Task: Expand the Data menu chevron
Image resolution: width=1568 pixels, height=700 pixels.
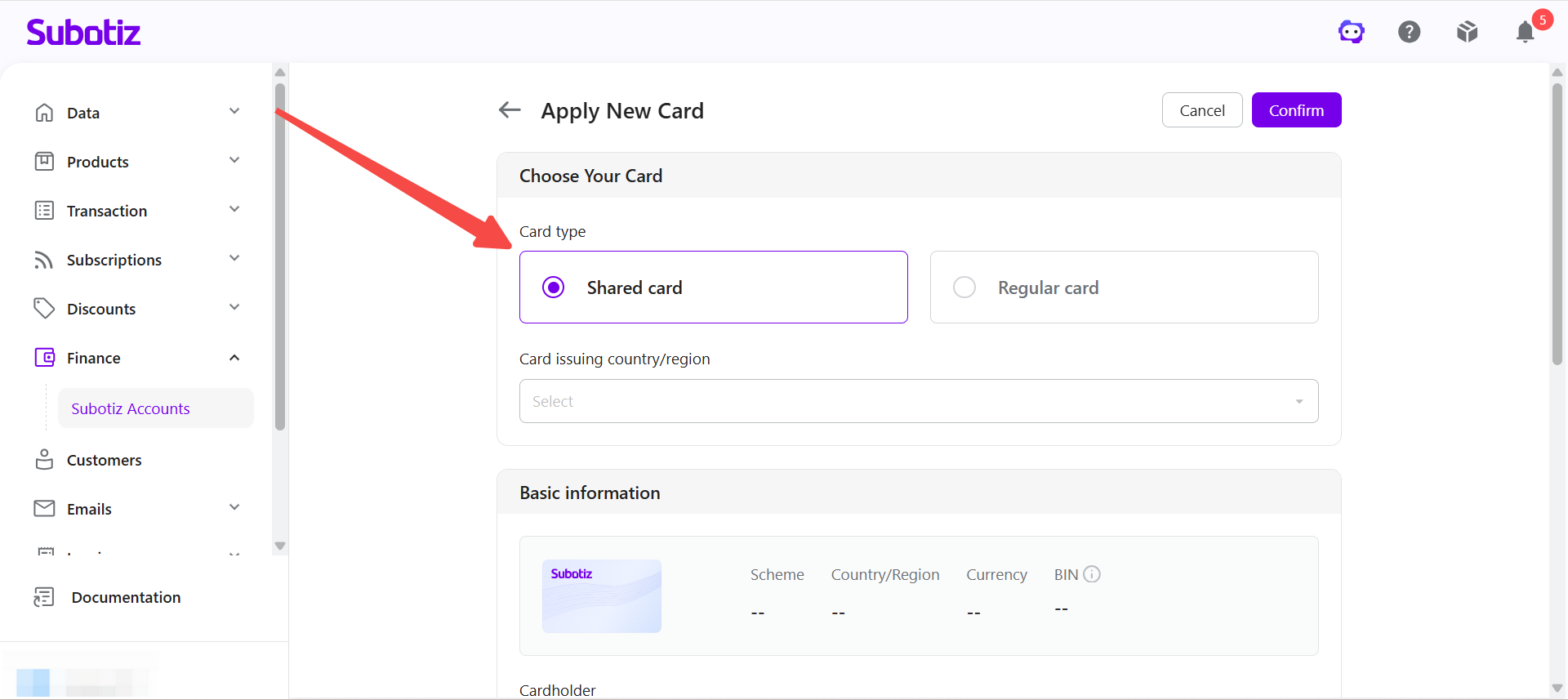Action: coord(234,111)
